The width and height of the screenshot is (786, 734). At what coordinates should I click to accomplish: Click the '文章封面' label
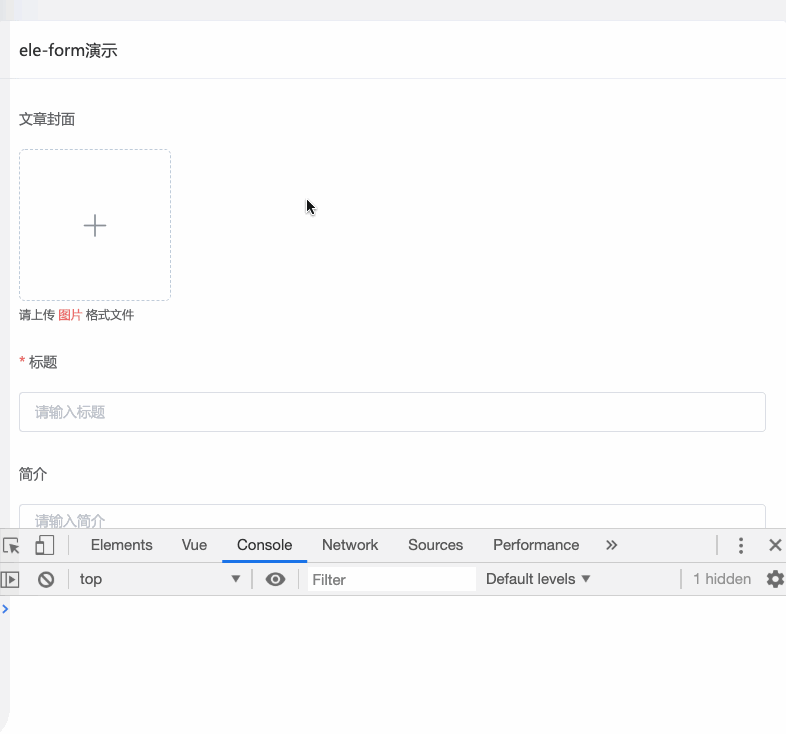tap(47, 119)
